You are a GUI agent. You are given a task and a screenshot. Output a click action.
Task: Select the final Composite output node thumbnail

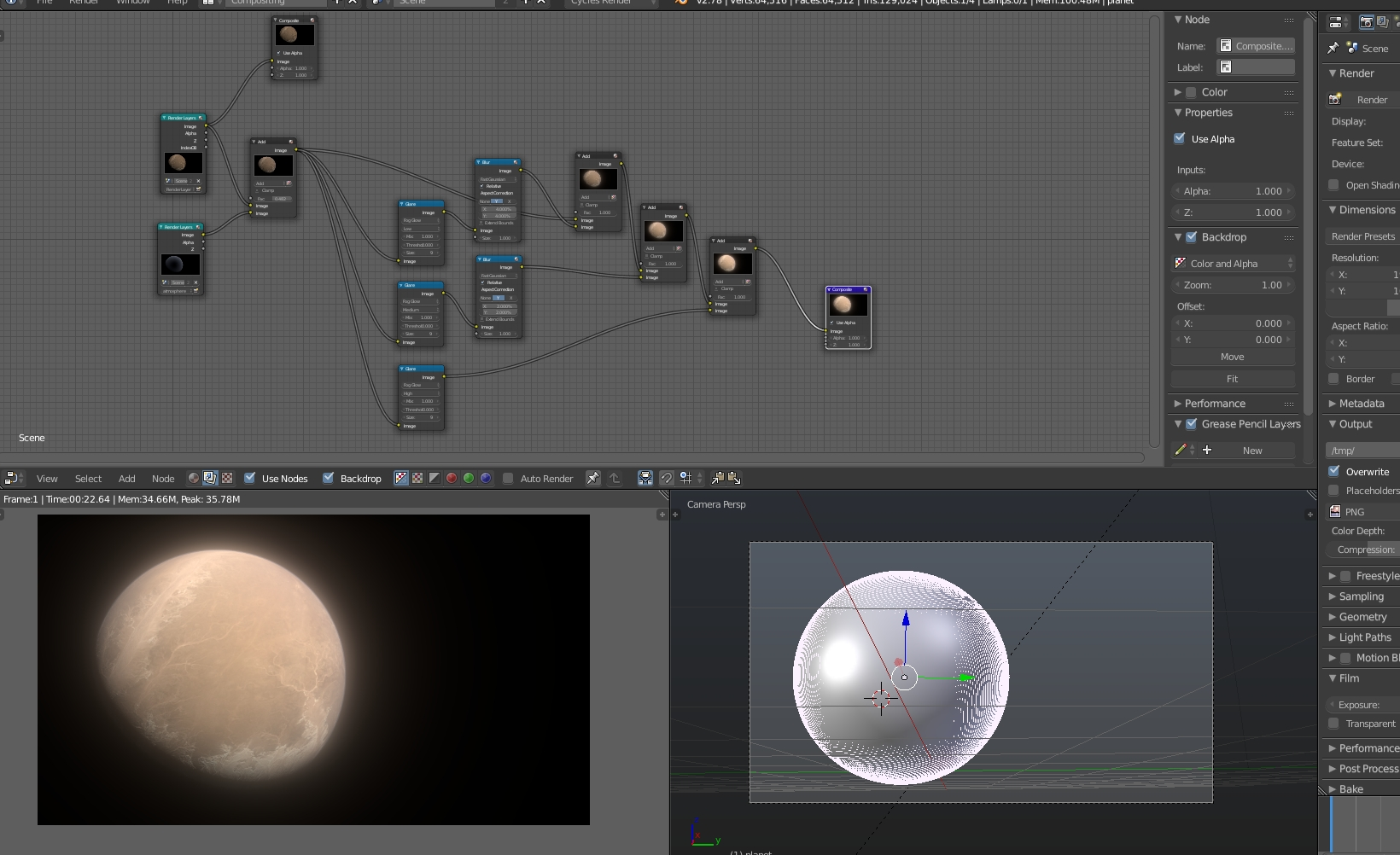click(848, 305)
